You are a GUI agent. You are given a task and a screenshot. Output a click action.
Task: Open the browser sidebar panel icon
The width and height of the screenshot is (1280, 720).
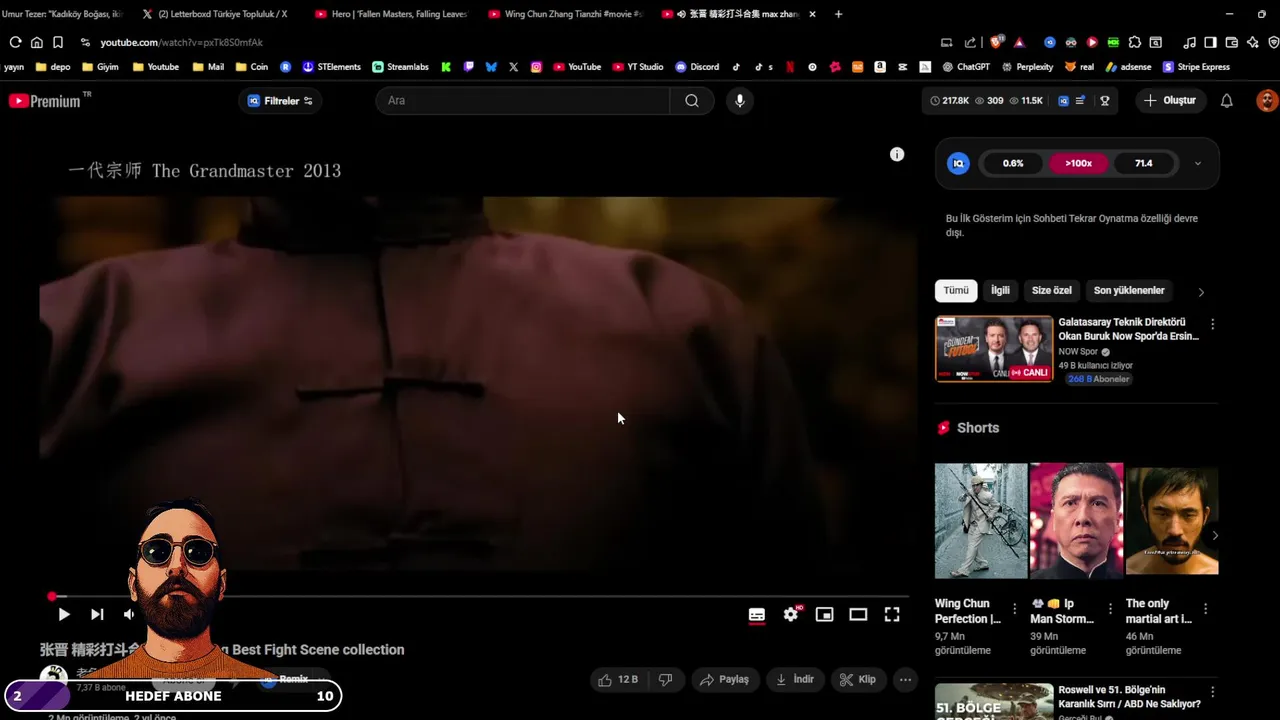[x=1210, y=42]
